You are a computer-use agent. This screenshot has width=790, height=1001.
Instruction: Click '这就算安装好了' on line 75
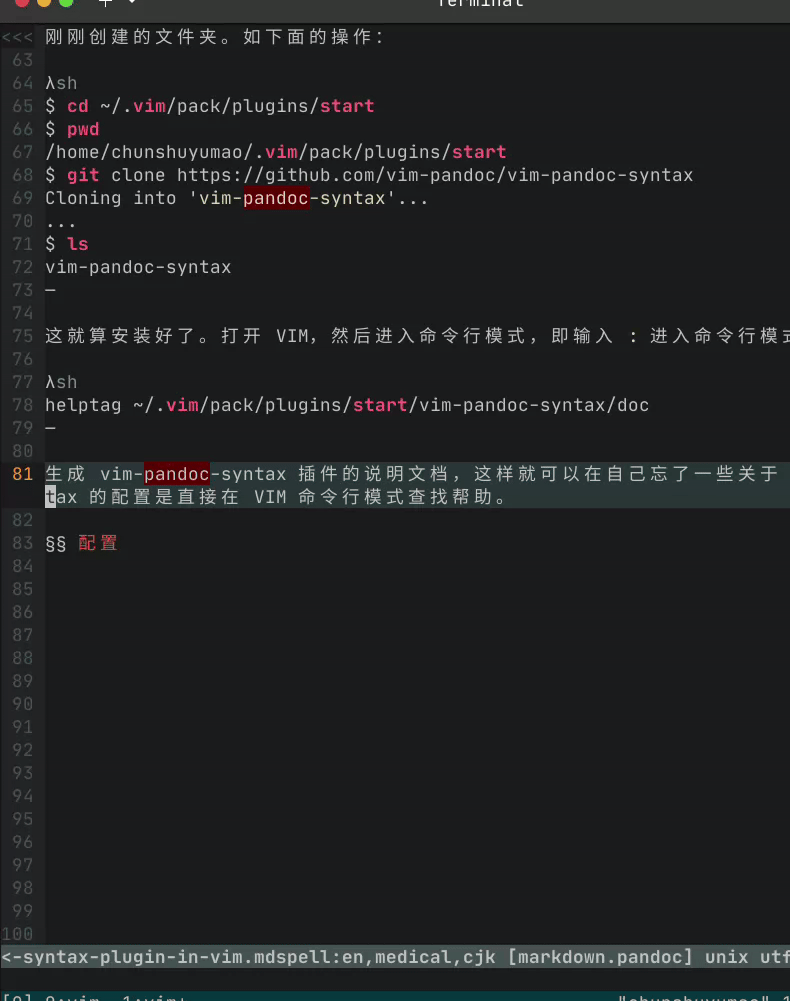coord(122,336)
